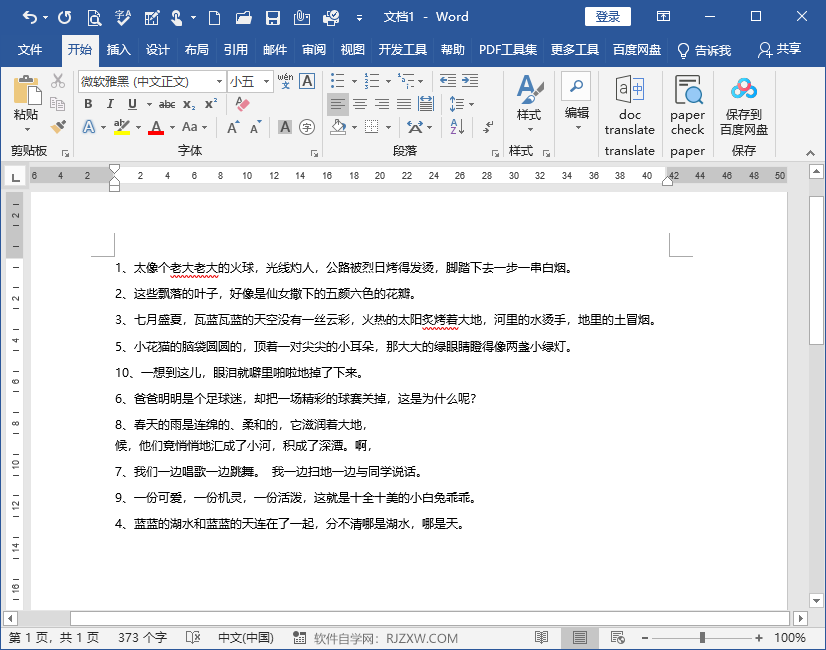Click the 100% zoom level indicator

(792, 636)
